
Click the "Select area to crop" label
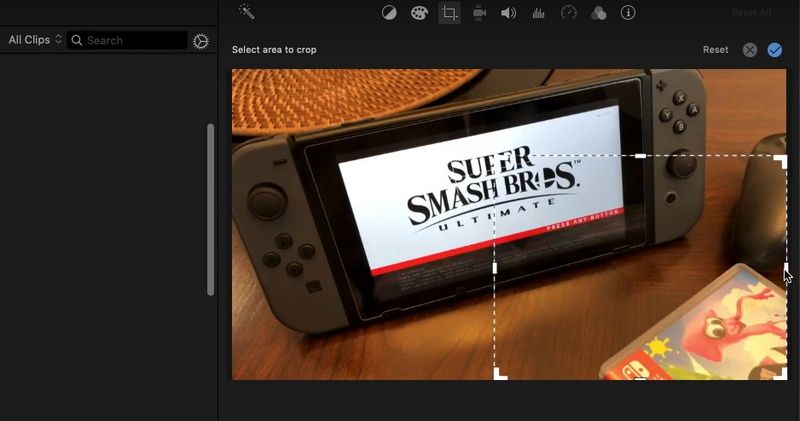274,49
